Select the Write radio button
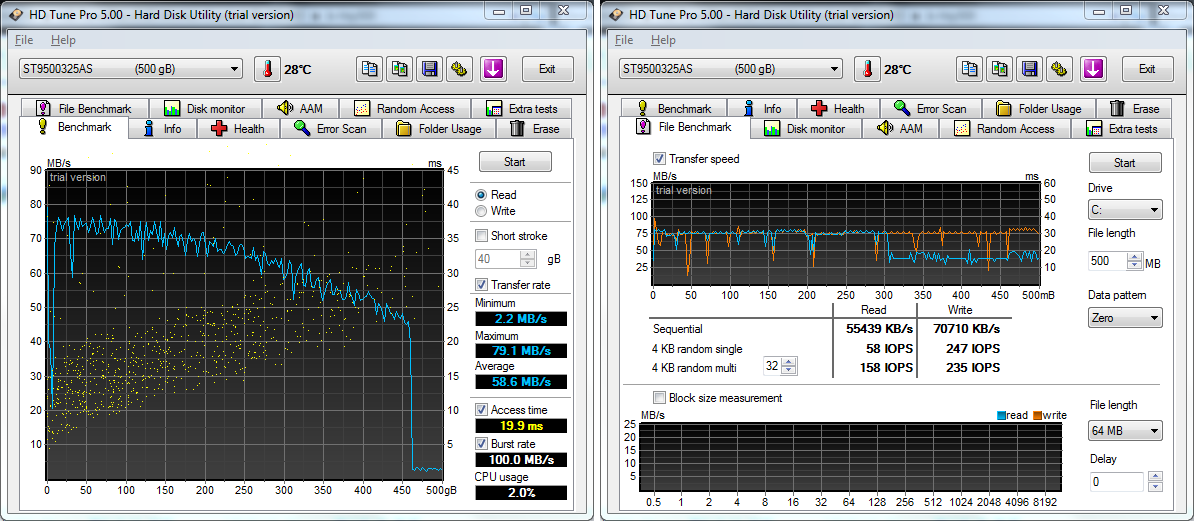Viewport: 1194px width, 521px height. coord(482,211)
